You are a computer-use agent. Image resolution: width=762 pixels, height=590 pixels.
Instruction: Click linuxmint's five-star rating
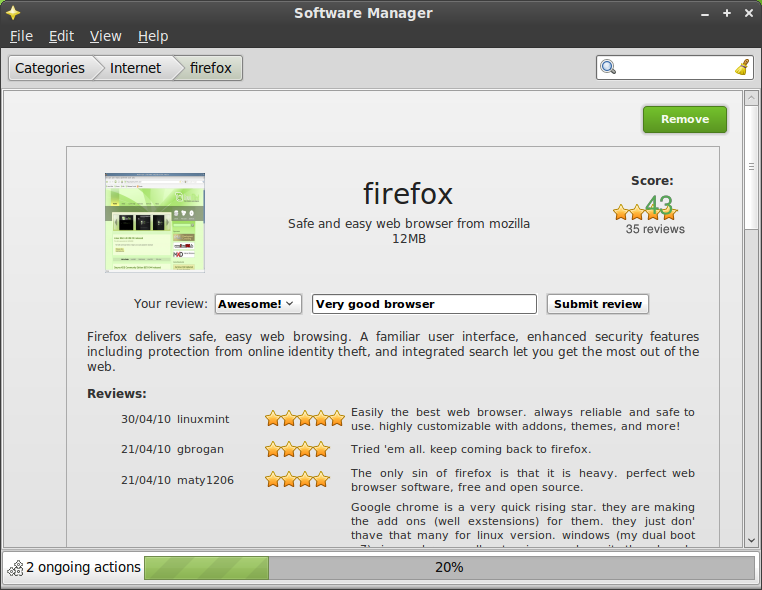tap(305, 418)
